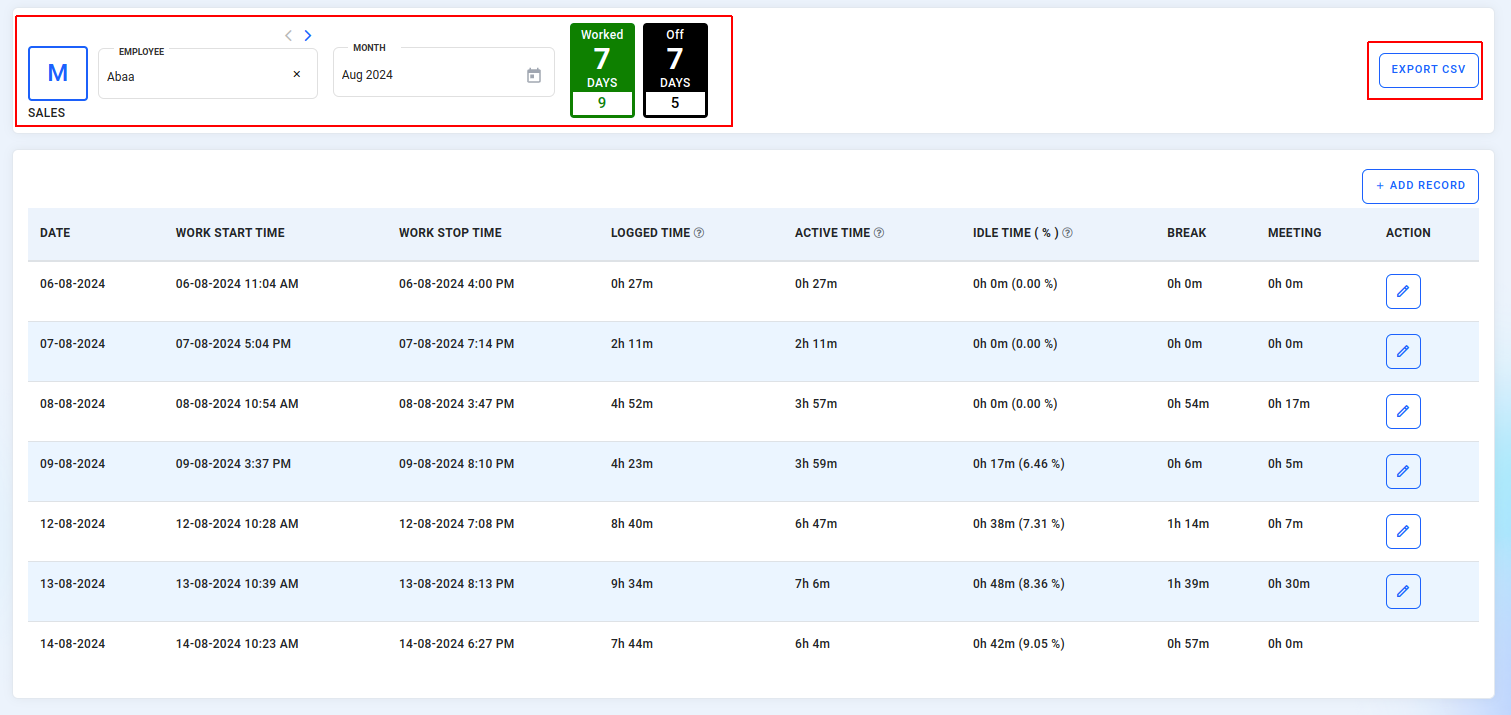
Task: Click meeting value 0h 17m
Action: (x=1289, y=404)
